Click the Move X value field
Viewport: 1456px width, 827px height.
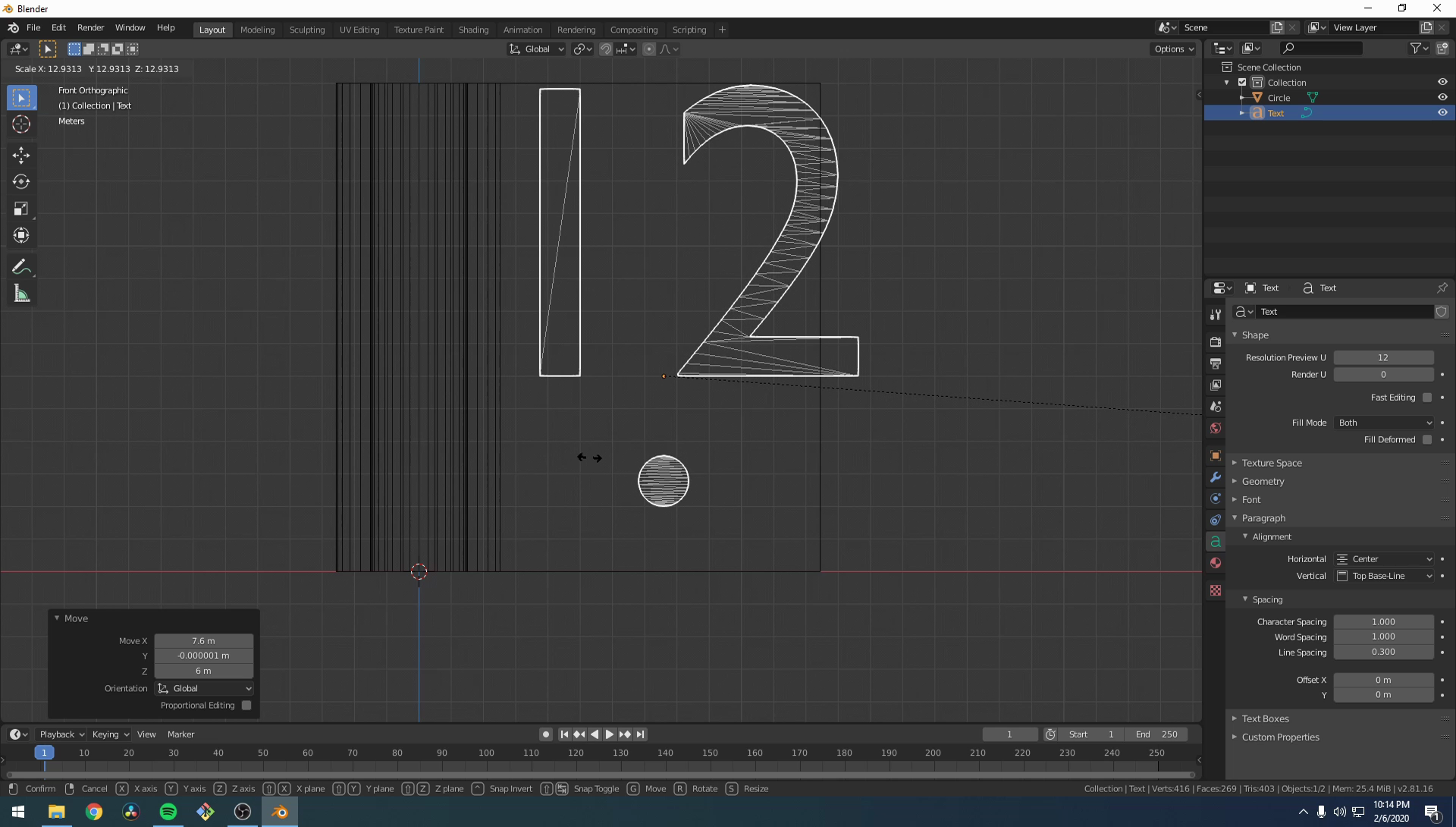(204, 641)
